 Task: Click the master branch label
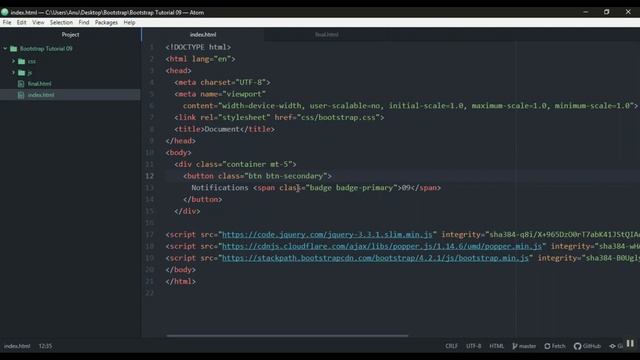(x=527, y=346)
